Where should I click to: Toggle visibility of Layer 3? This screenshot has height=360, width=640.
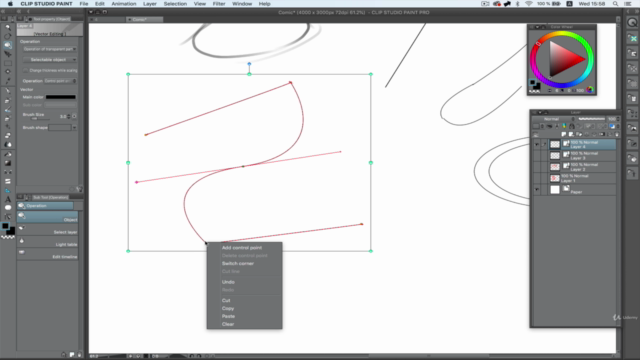[x=537, y=155]
